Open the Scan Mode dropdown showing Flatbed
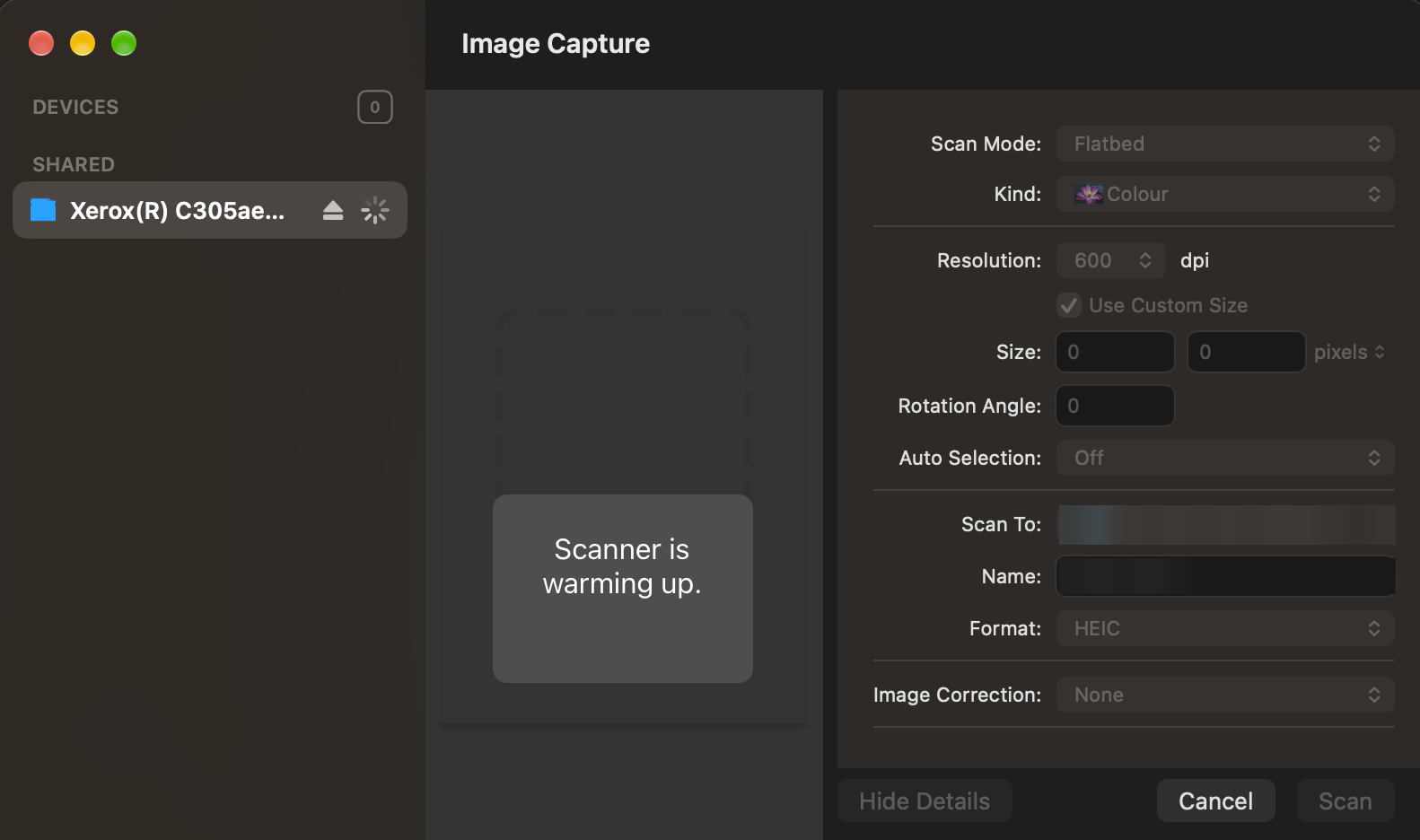 1225,144
